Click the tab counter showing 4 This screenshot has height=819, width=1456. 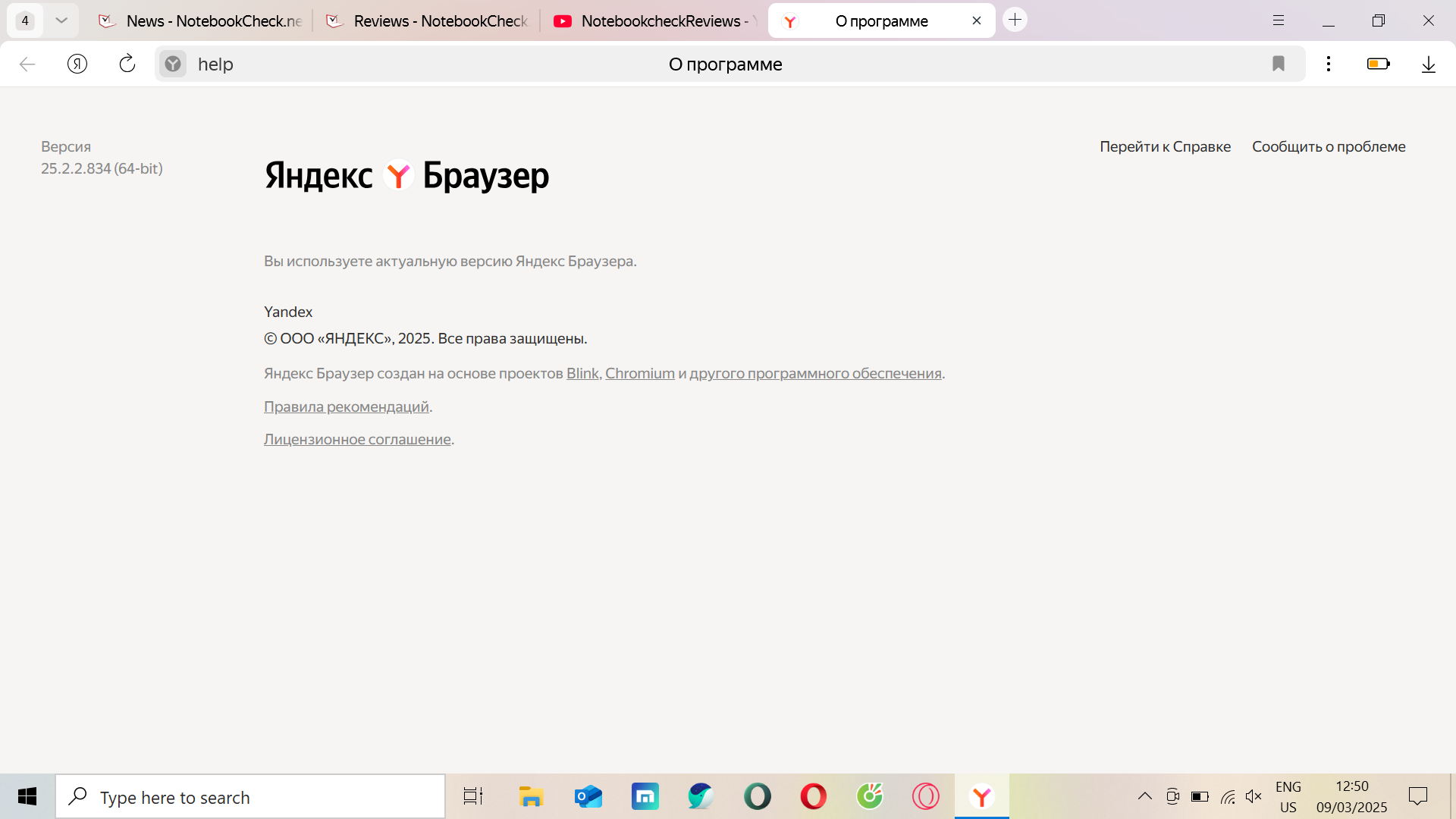(x=25, y=20)
